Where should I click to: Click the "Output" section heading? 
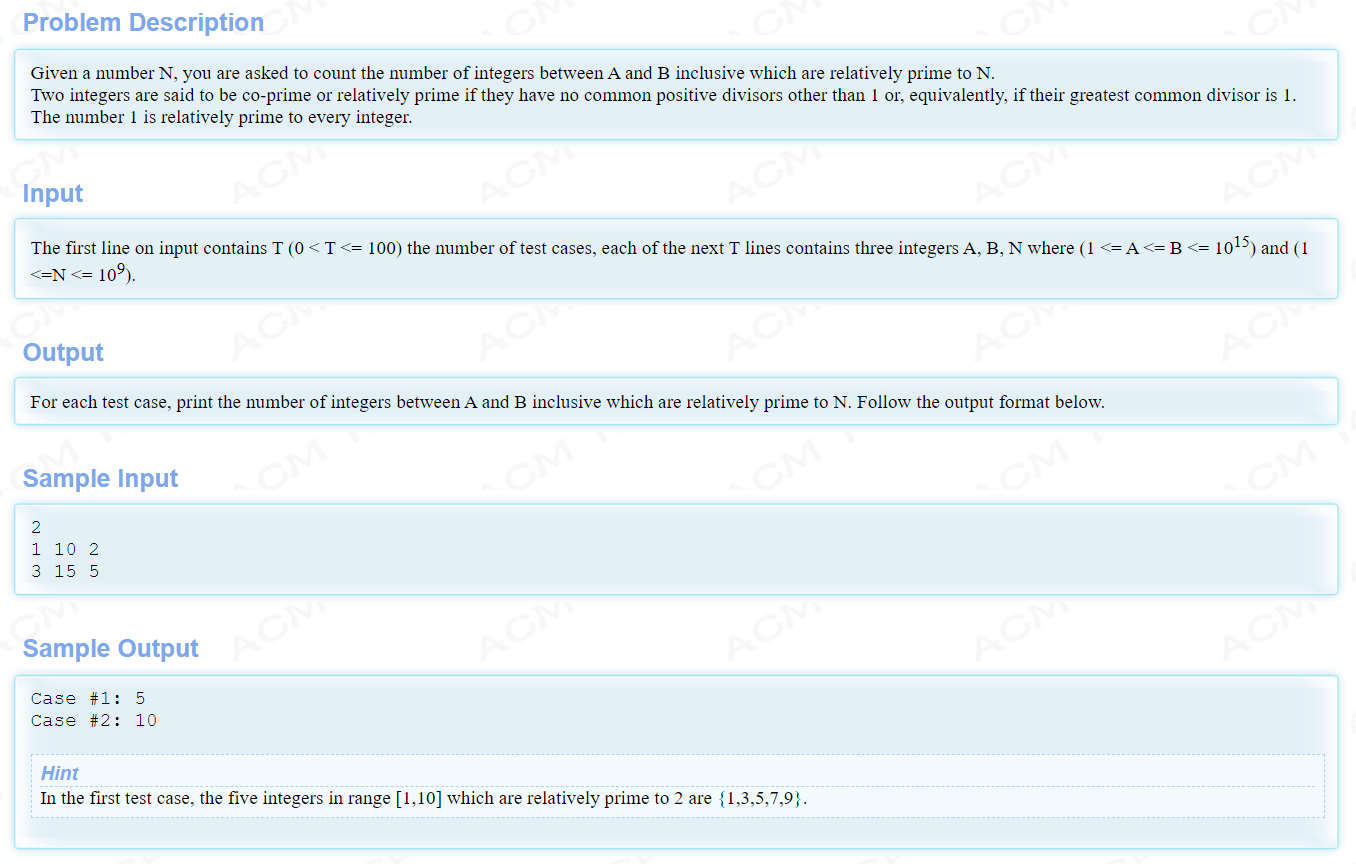click(x=63, y=352)
